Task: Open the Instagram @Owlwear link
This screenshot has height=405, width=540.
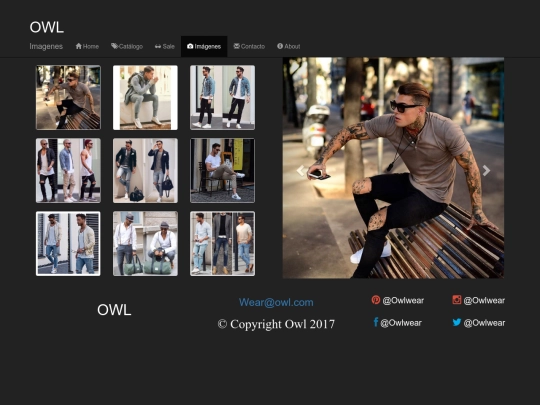Action: click(484, 300)
